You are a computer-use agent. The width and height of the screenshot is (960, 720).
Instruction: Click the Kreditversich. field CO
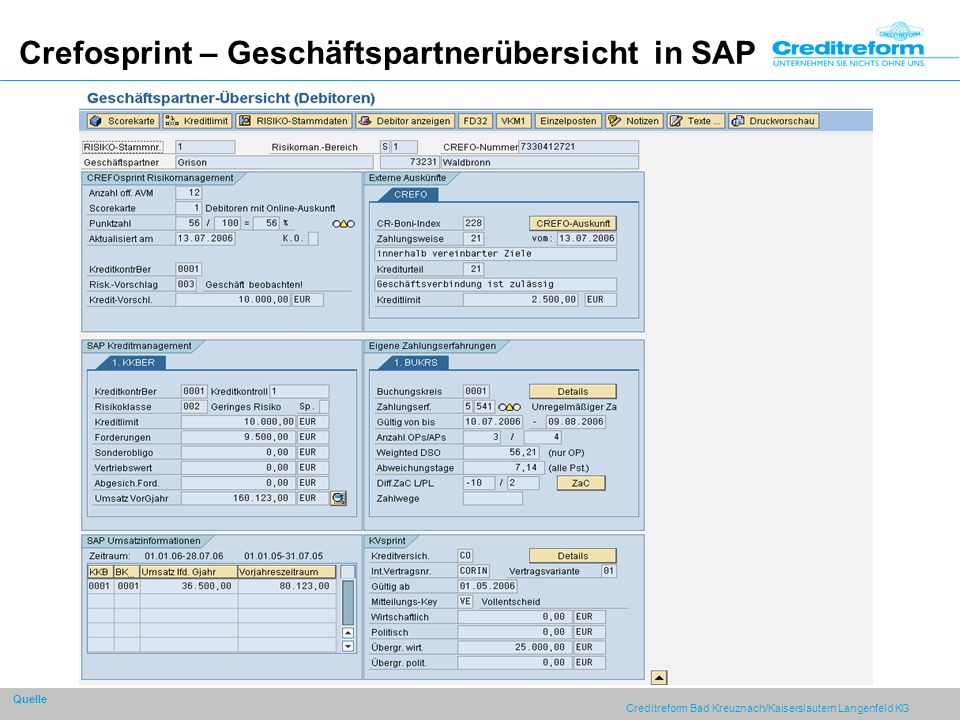[x=465, y=556]
